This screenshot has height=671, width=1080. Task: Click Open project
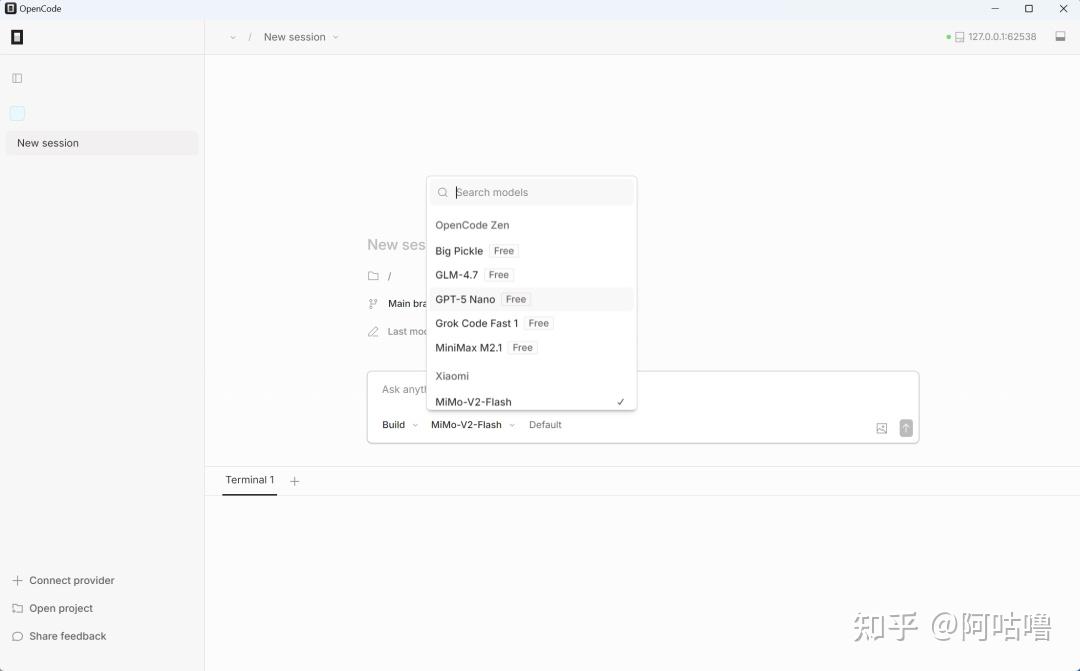(52, 609)
